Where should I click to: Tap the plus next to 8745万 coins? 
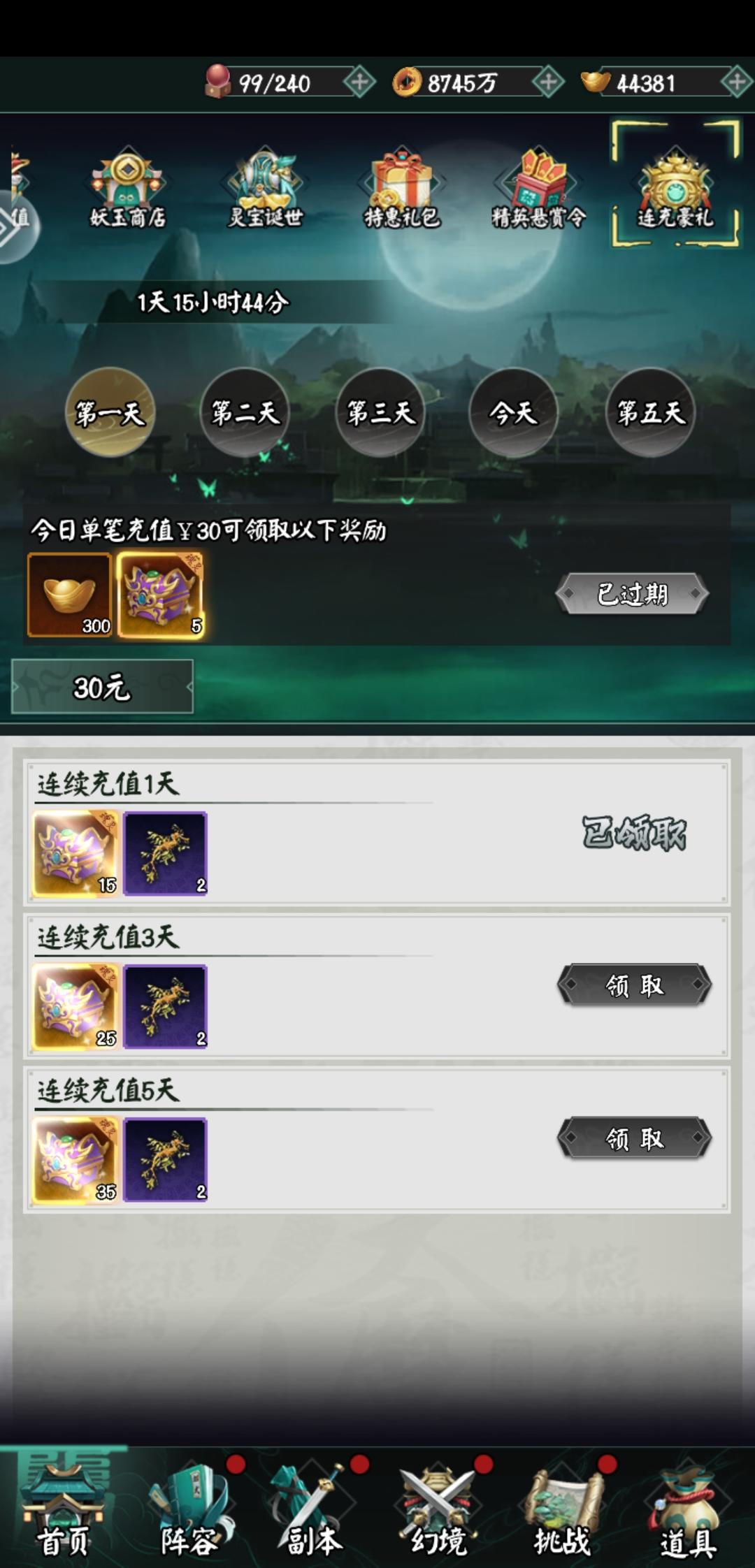[548, 82]
